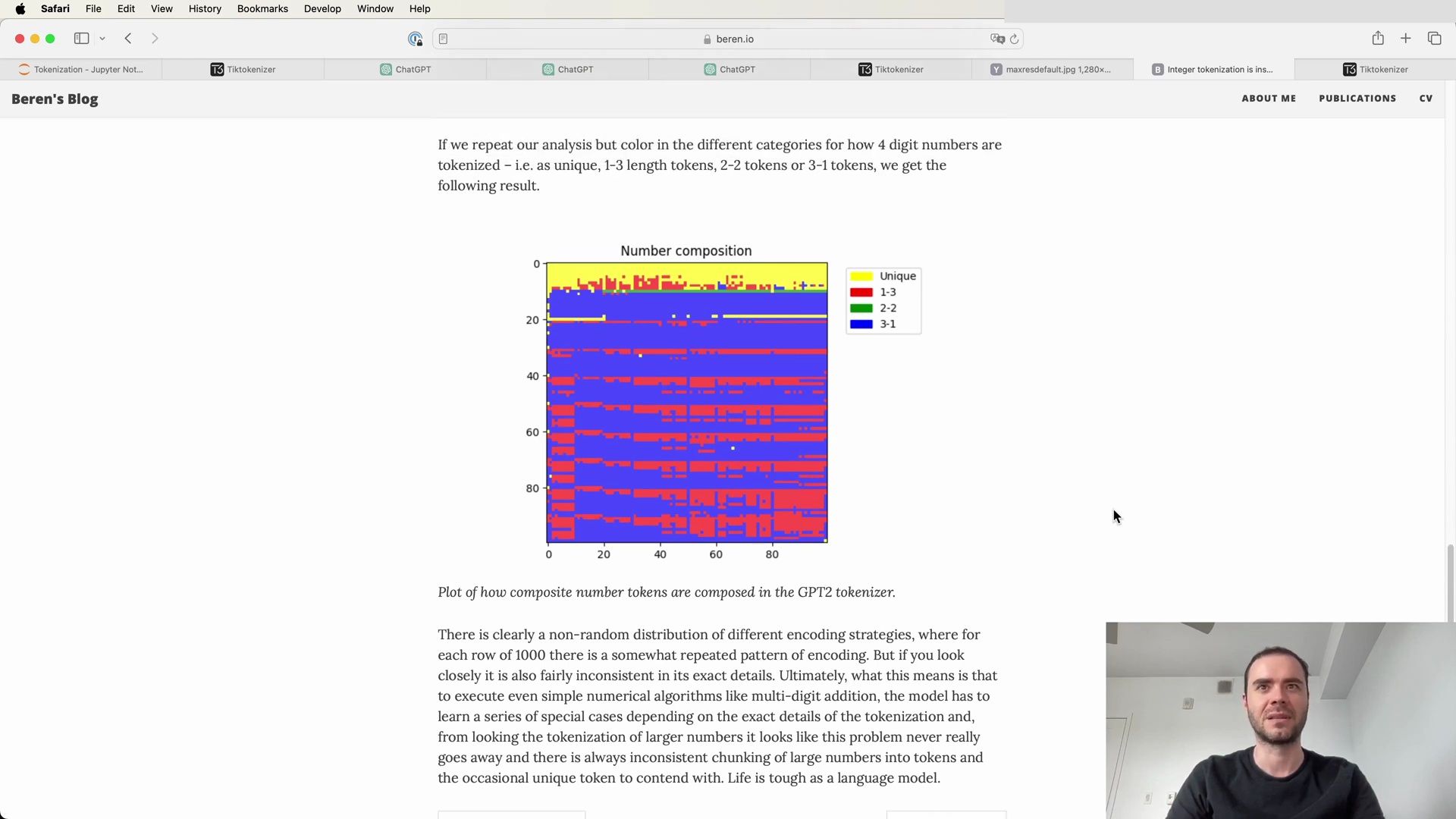The image size is (1456, 819).
Task: Reload the current page
Action: (x=1015, y=39)
